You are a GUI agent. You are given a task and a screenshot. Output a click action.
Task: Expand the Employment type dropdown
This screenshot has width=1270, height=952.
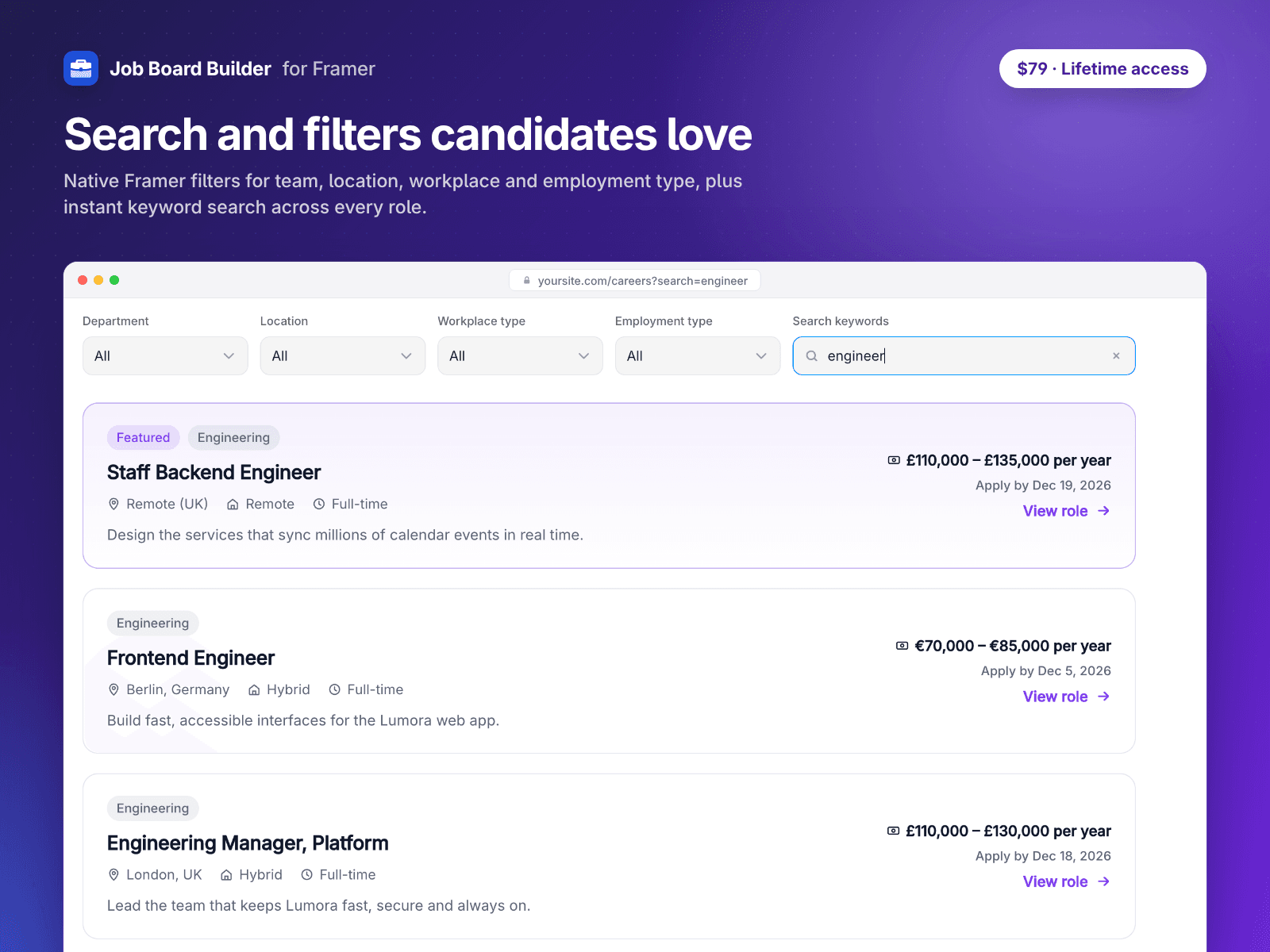698,356
